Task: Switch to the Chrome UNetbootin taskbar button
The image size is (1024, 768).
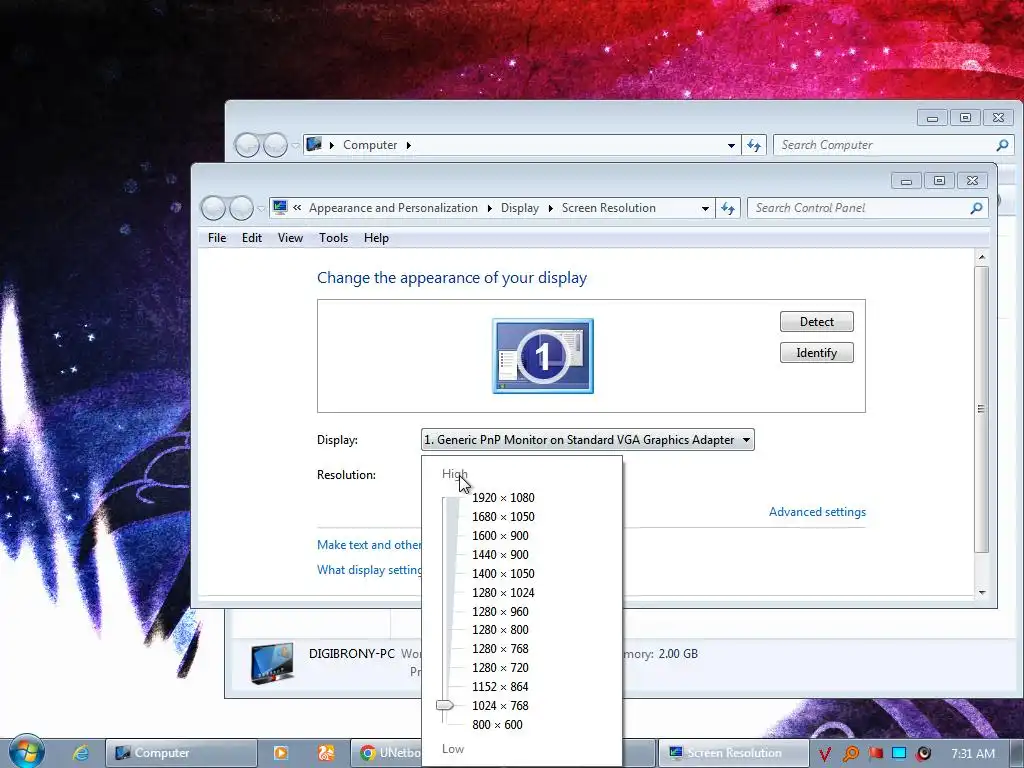Action: [389, 753]
